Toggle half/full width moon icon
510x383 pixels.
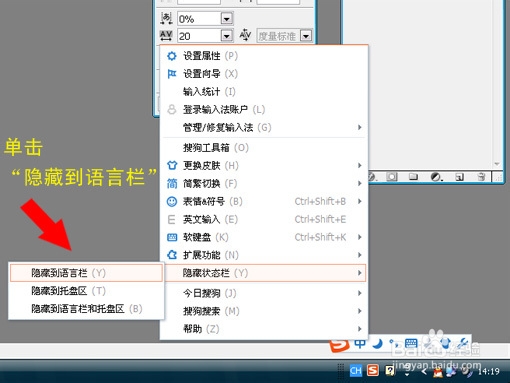click(x=378, y=343)
